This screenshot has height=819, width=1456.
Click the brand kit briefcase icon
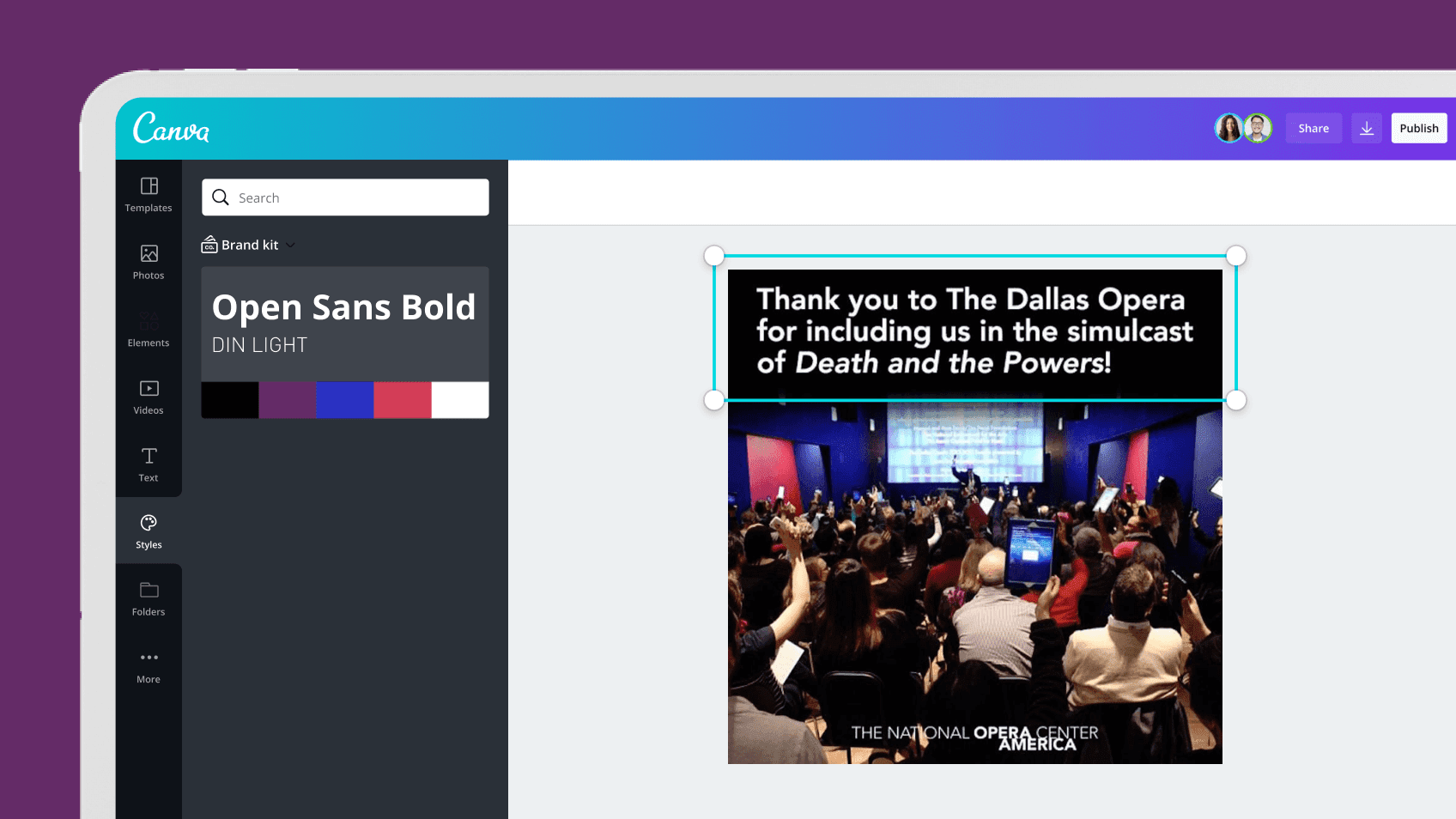pos(209,246)
